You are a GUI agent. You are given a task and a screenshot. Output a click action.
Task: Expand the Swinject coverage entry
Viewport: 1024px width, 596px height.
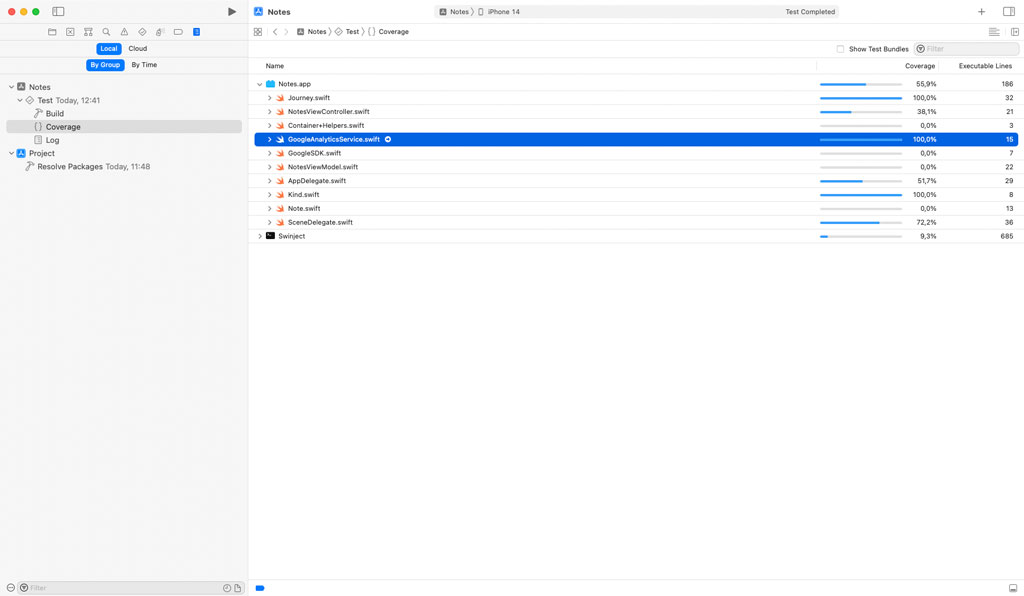(260, 235)
